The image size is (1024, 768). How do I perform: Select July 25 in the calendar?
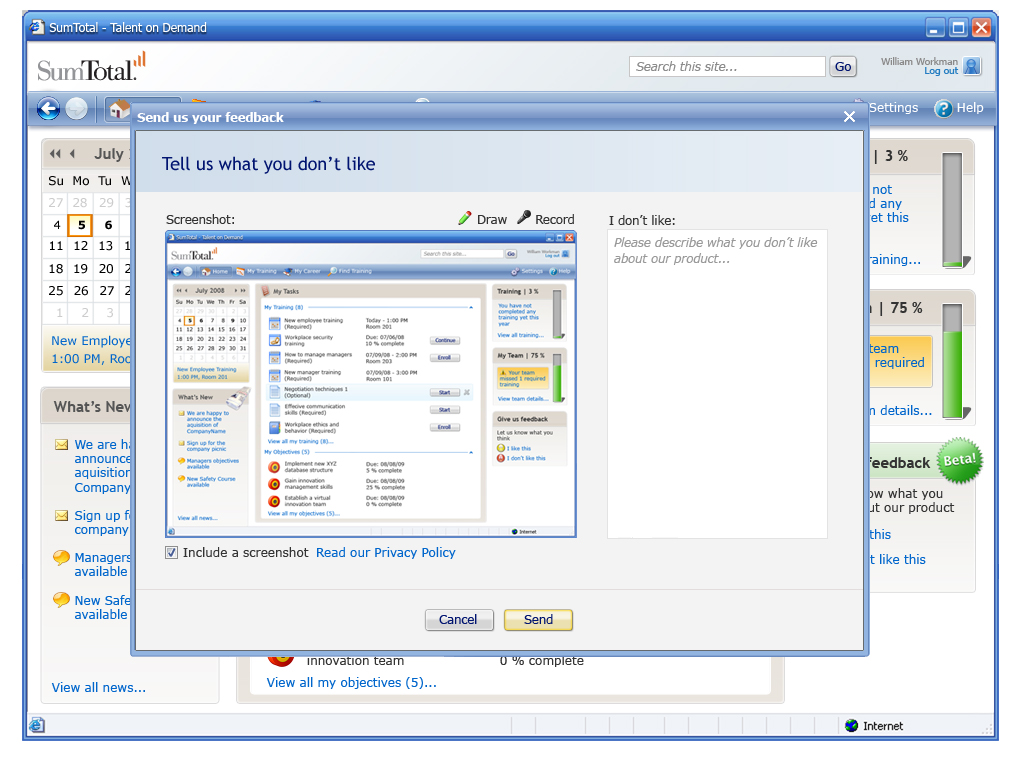pos(56,291)
